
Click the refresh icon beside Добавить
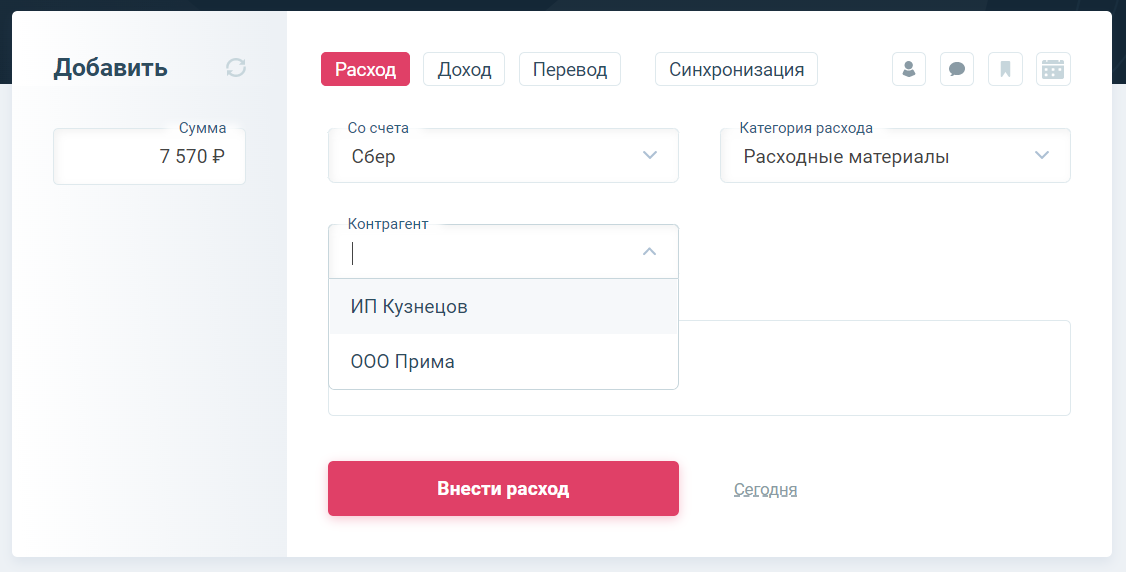236,68
